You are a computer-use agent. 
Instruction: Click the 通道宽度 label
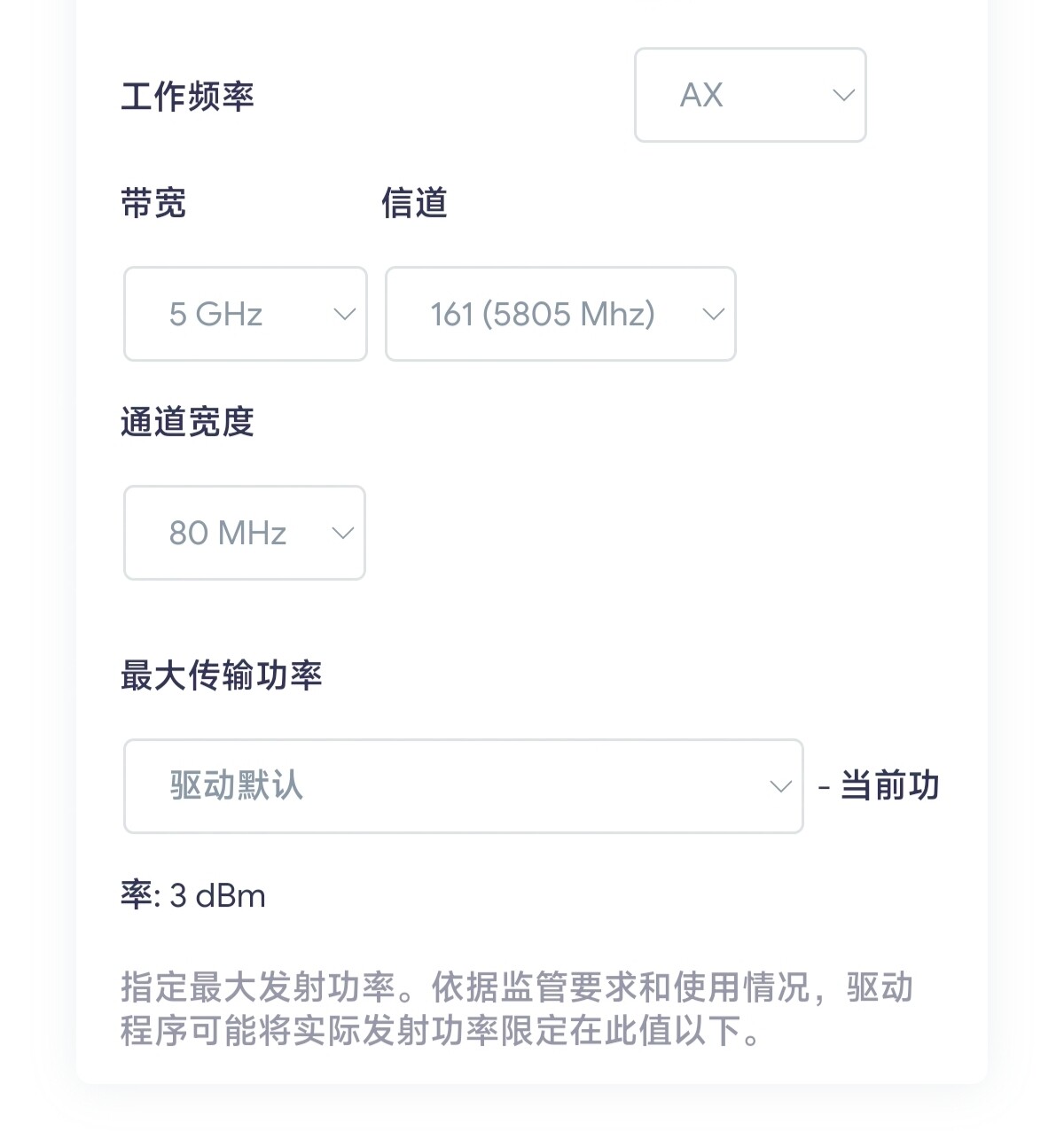[x=187, y=422]
